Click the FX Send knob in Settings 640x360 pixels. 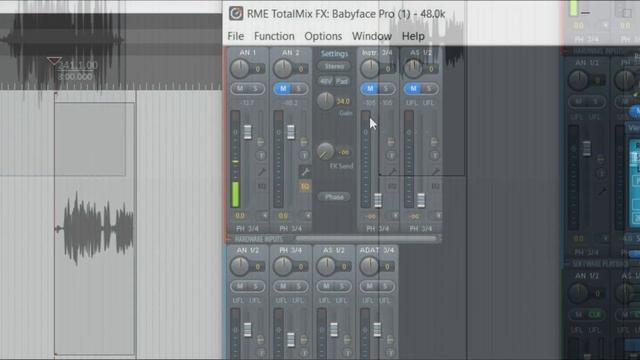pos(325,151)
